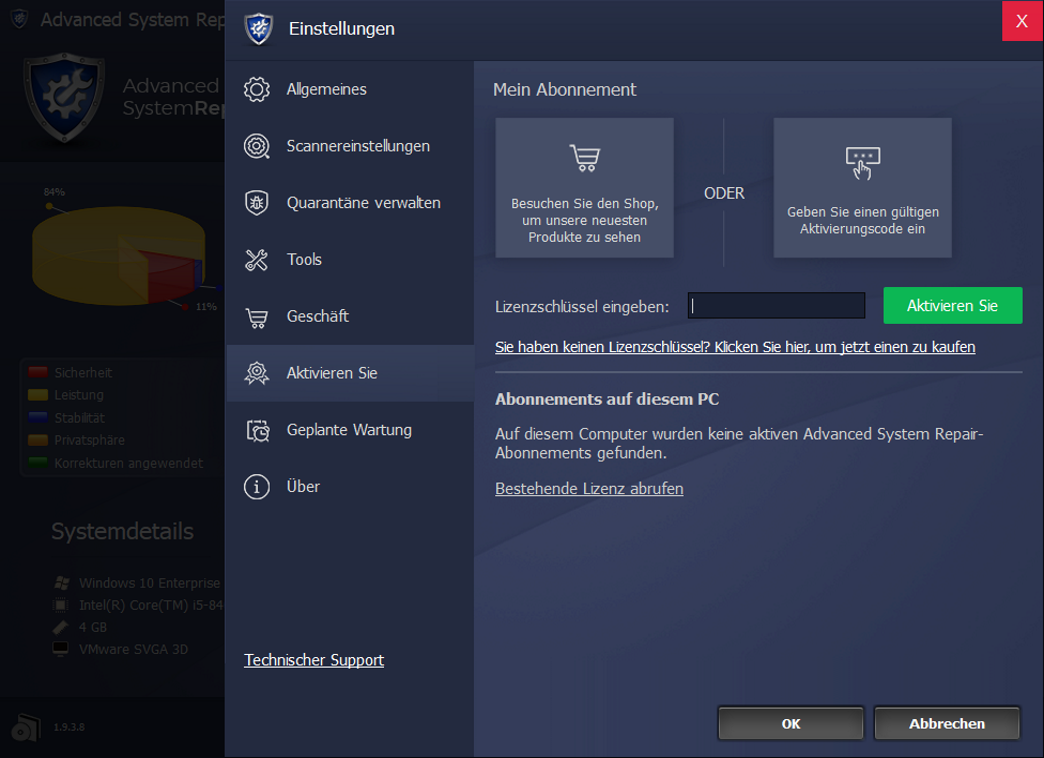Click the shopping cart icon beside Geschäft
This screenshot has height=758, width=1044.
(256, 317)
